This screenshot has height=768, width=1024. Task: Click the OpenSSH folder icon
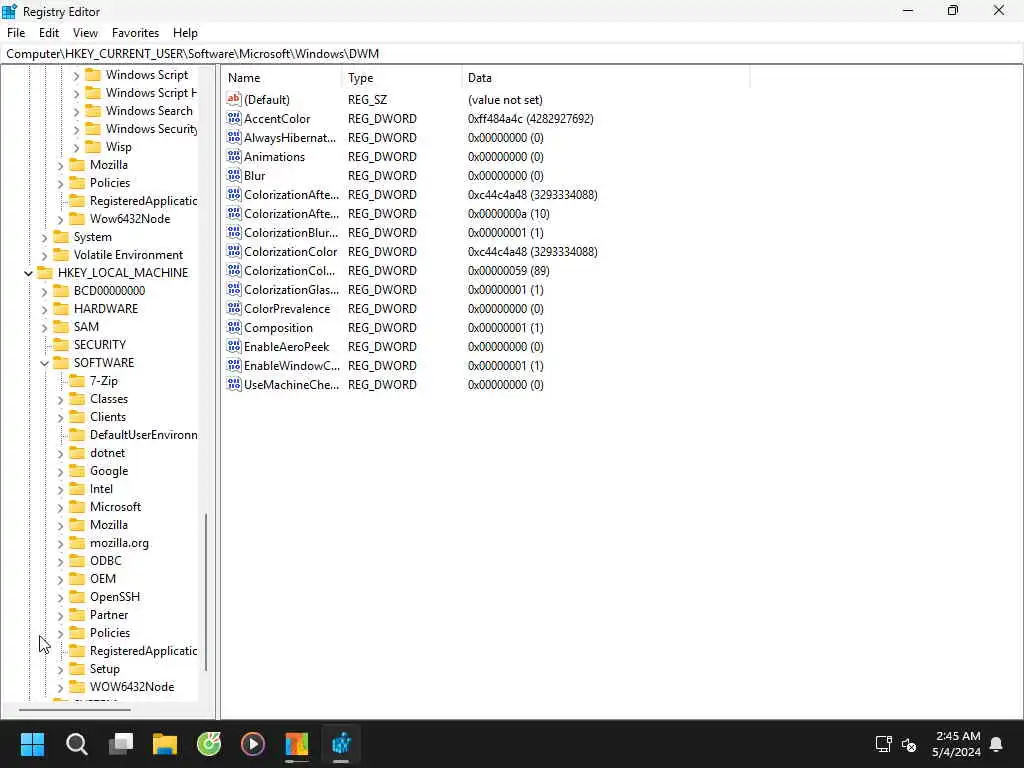[x=77, y=597]
